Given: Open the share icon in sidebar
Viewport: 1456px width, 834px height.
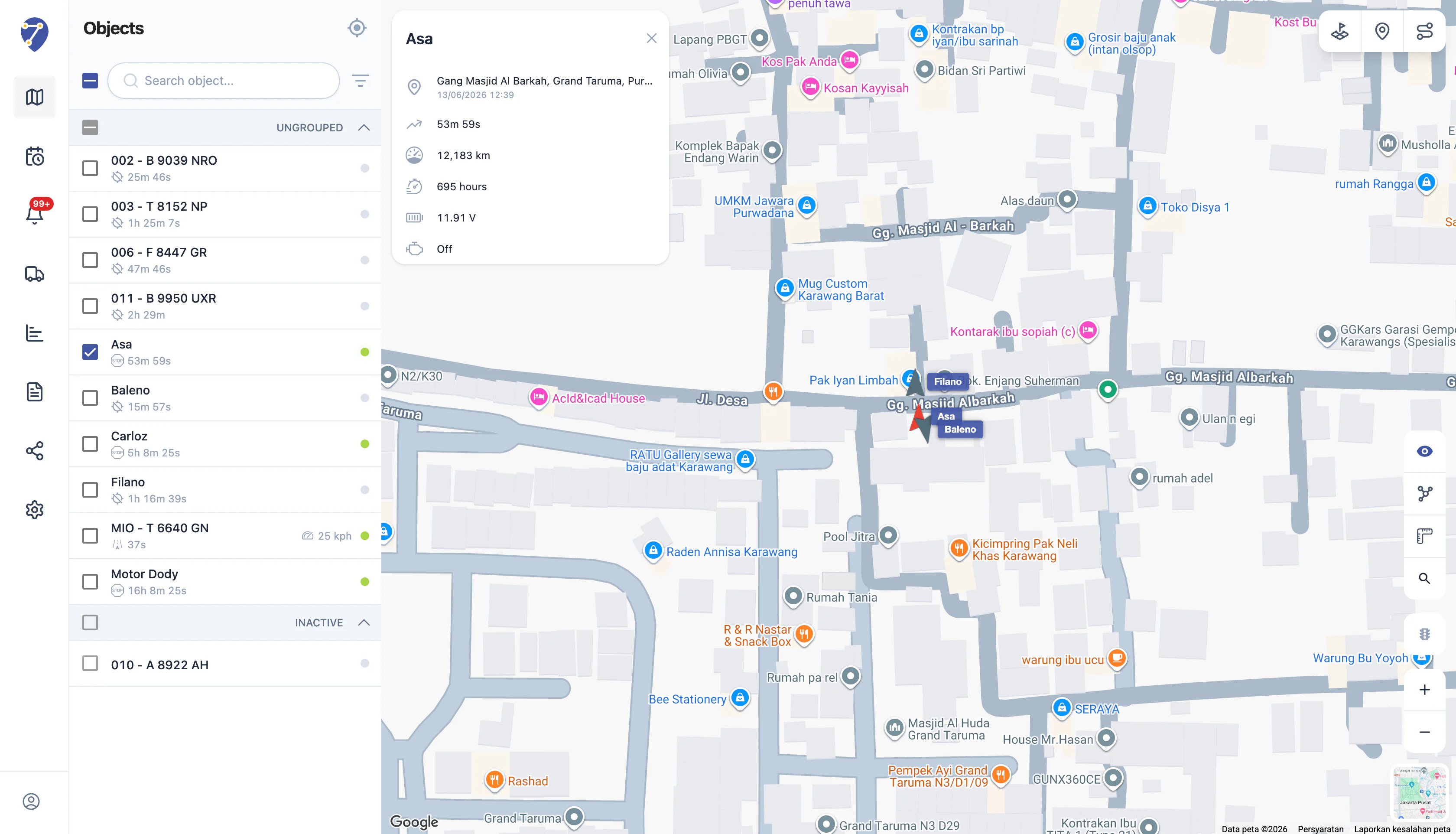Looking at the screenshot, I should [34, 451].
